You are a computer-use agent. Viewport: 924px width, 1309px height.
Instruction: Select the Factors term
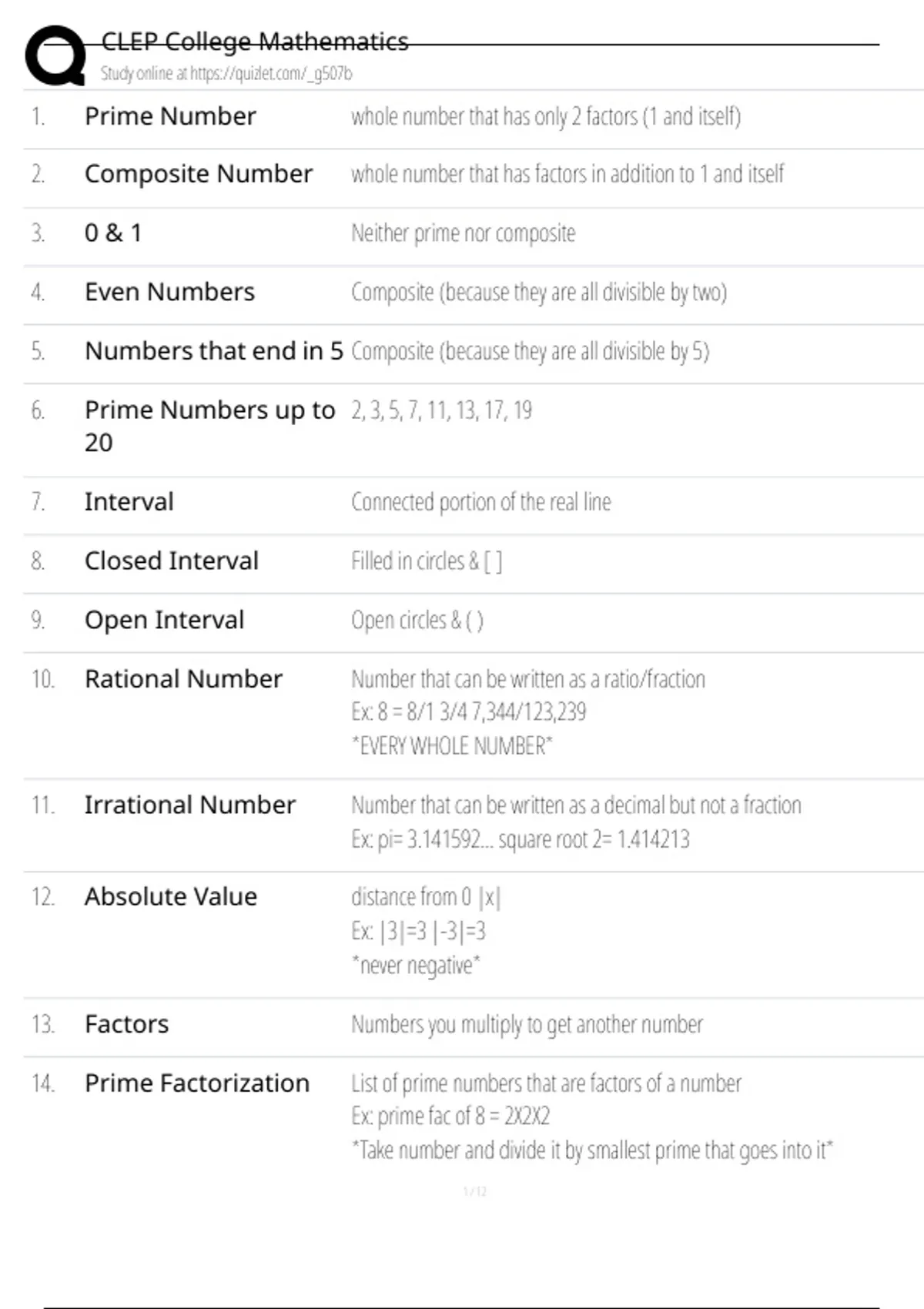tap(126, 1024)
